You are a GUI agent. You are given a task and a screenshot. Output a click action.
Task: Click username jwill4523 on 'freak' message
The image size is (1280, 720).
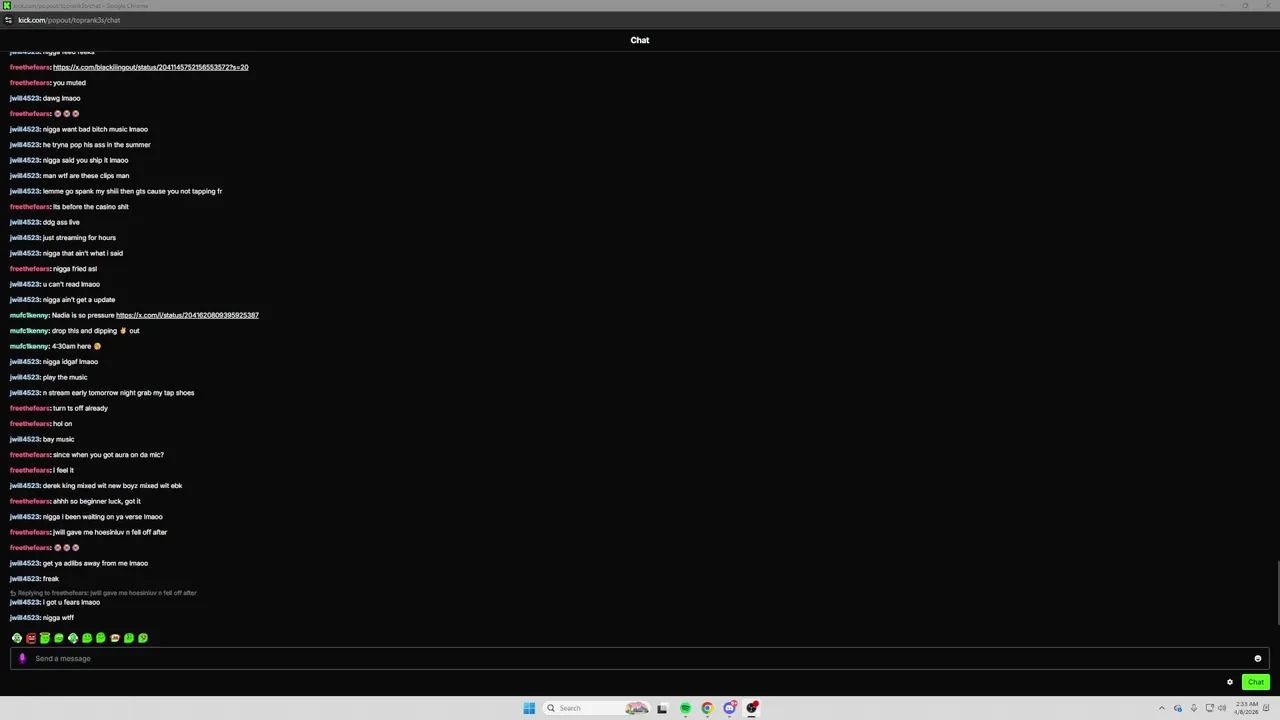[25, 579]
